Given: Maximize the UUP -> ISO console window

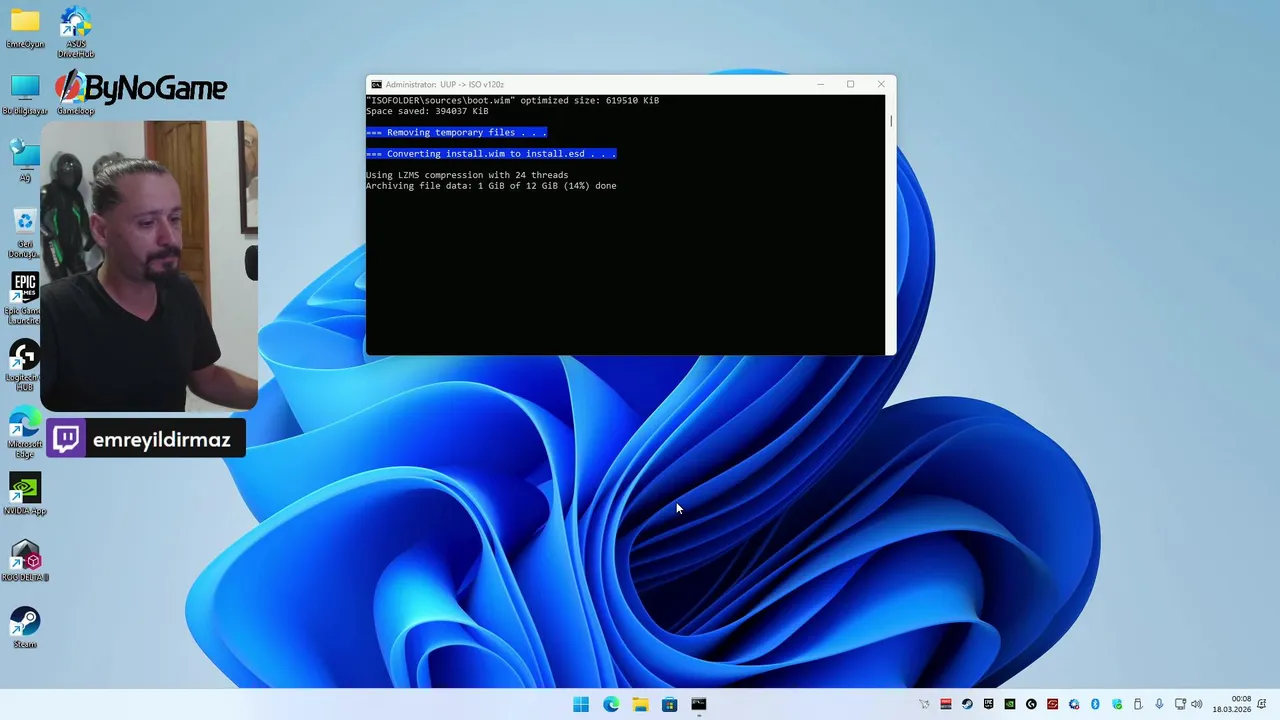Looking at the screenshot, I should 850,84.
